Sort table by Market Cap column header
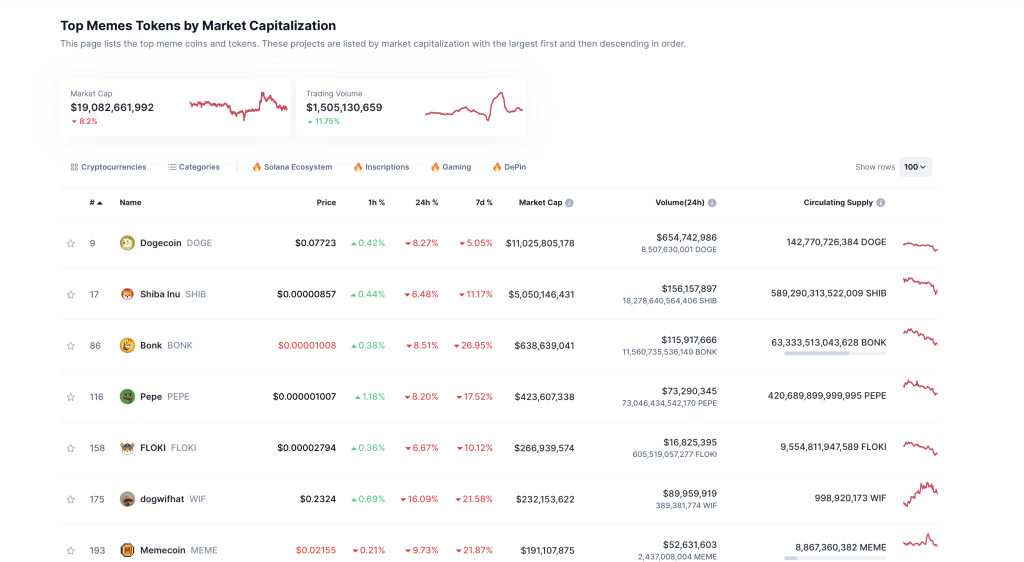 pos(540,202)
